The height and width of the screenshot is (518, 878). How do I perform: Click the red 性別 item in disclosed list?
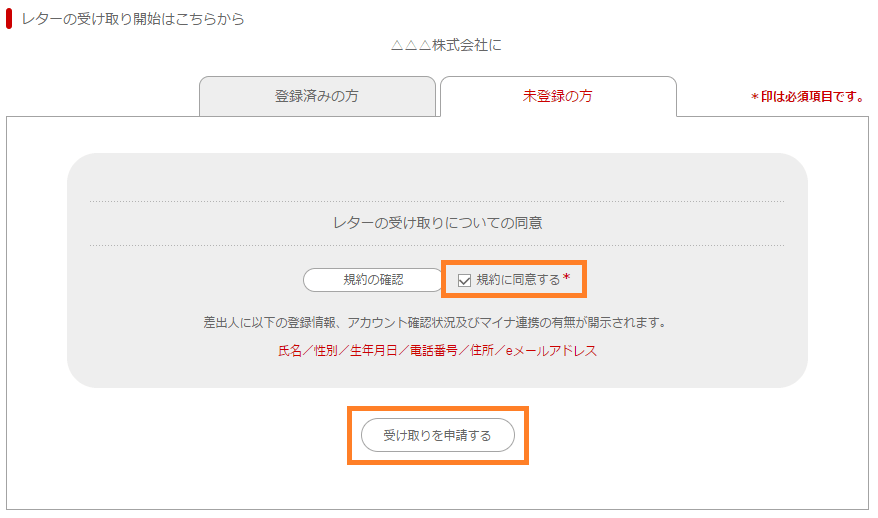coord(326,351)
